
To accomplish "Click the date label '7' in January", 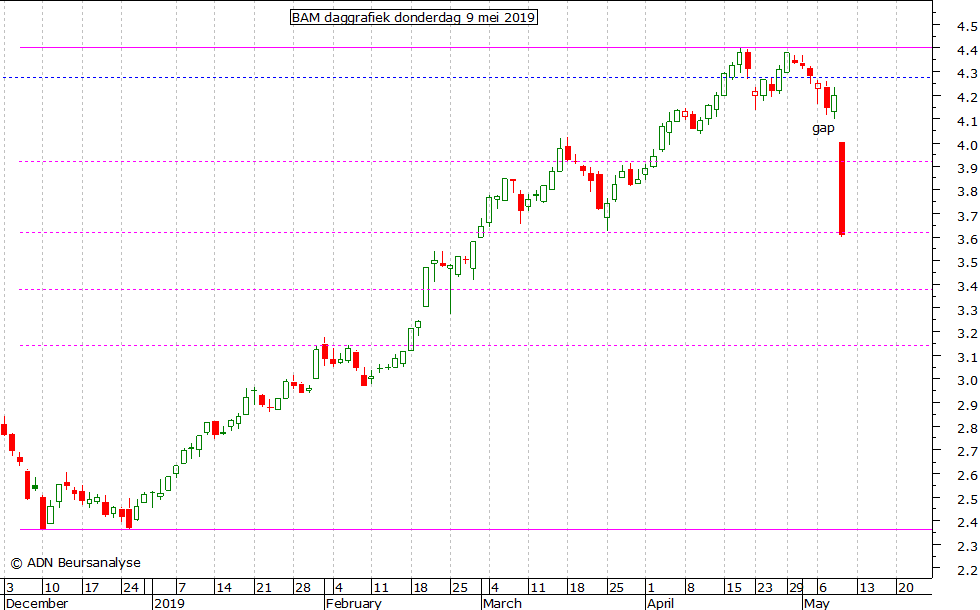I will click(182, 588).
